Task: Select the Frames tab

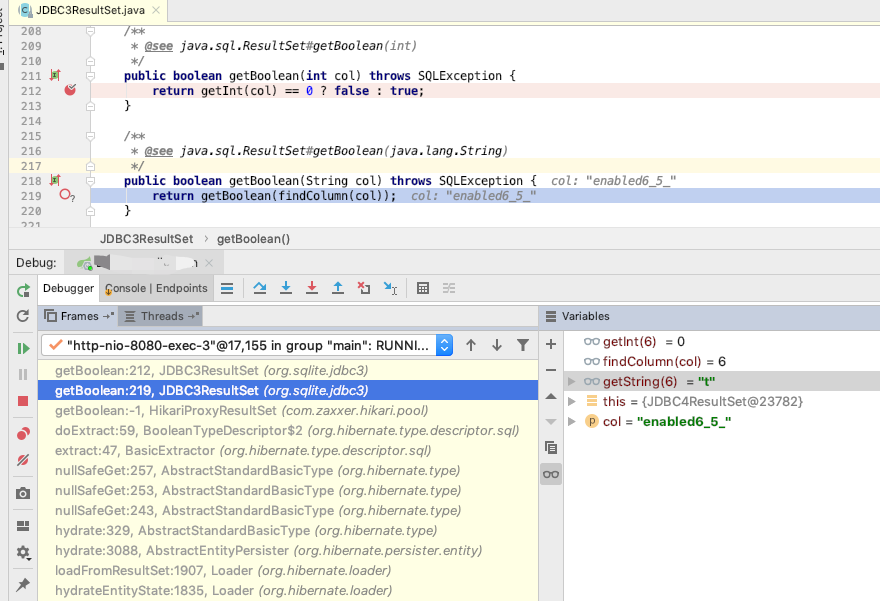Action: click(x=79, y=316)
